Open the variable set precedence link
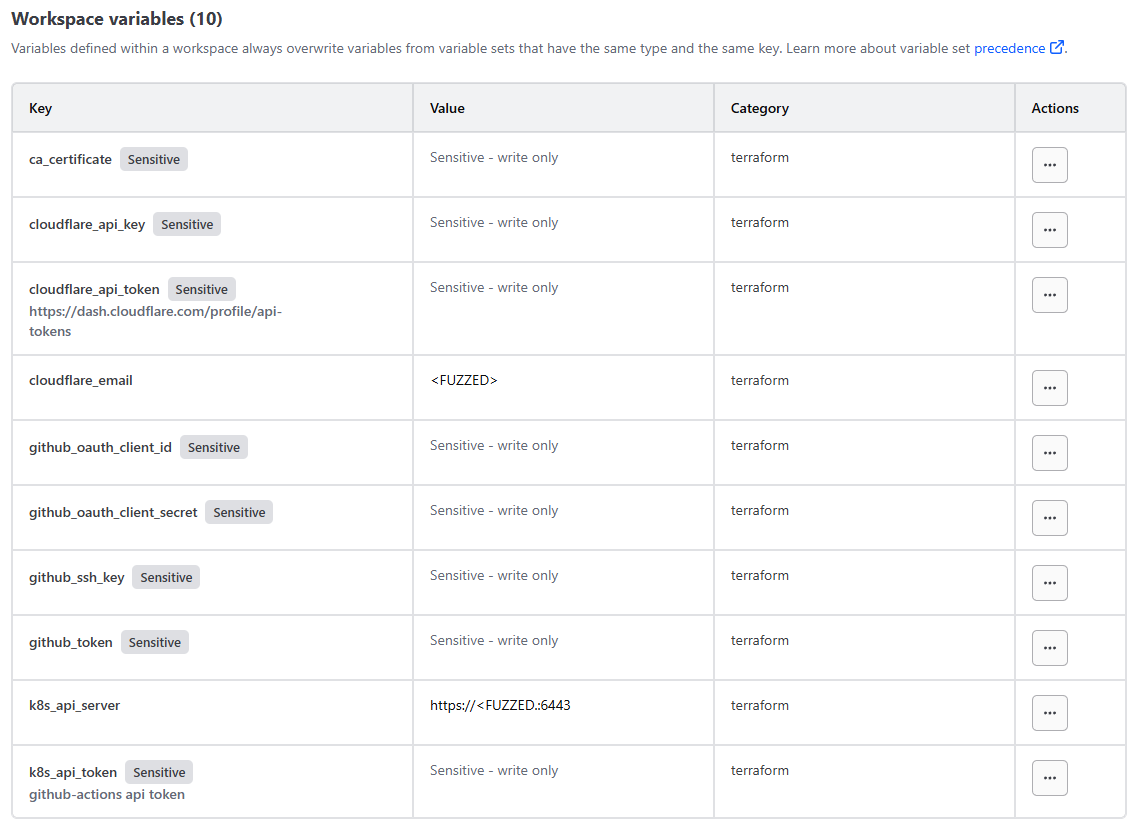Screen dimensions: 1129x823 (1009, 48)
